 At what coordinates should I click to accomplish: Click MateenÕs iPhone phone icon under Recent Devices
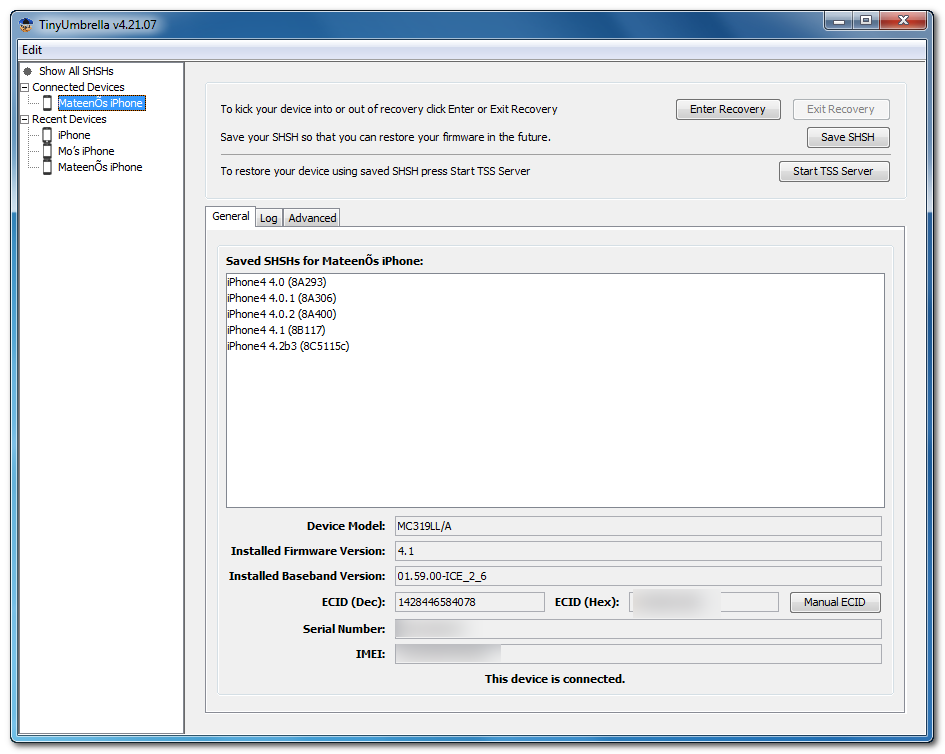(47, 167)
